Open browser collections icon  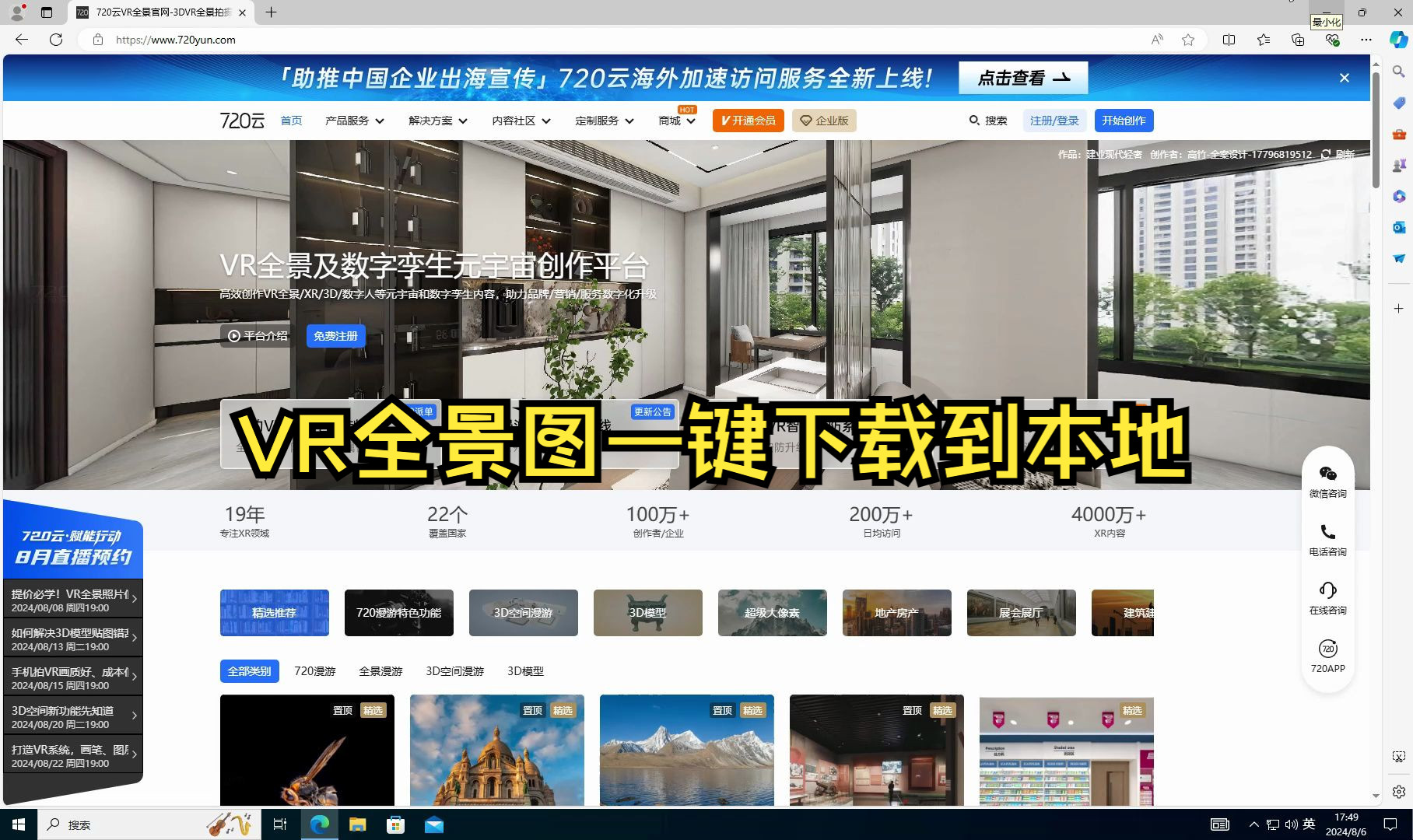(x=1297, y=40)
